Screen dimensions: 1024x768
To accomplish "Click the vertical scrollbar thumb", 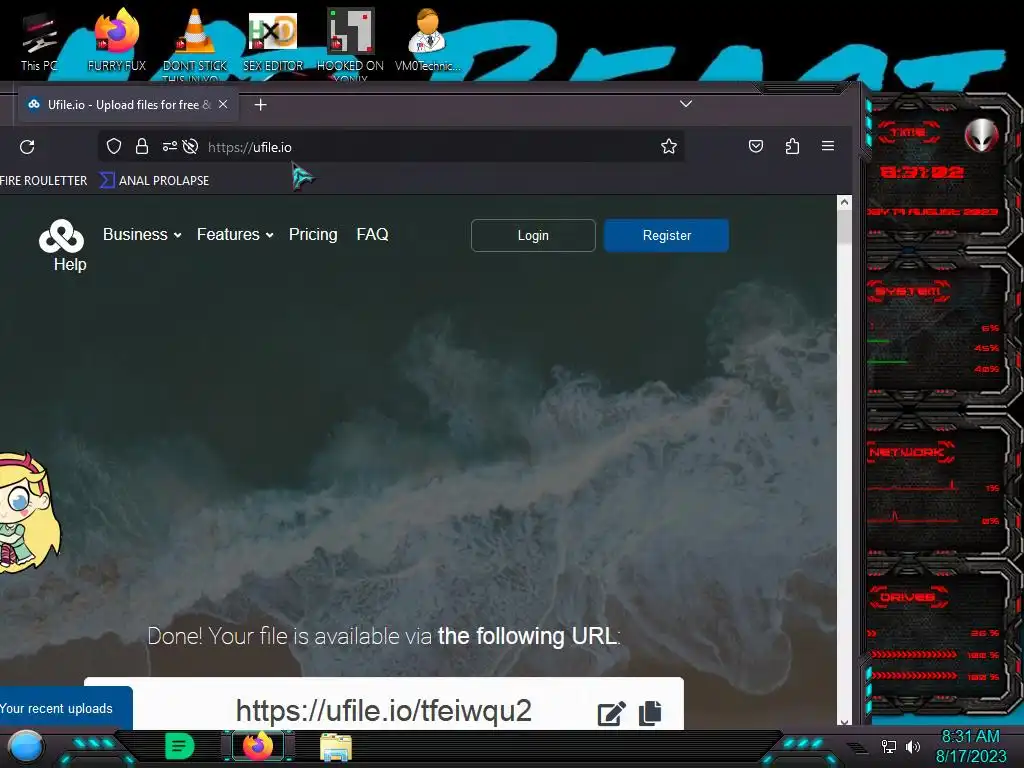I will [844, 227].
